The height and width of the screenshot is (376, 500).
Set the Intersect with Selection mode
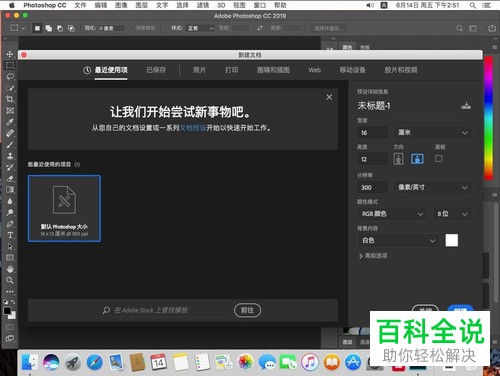71,28
